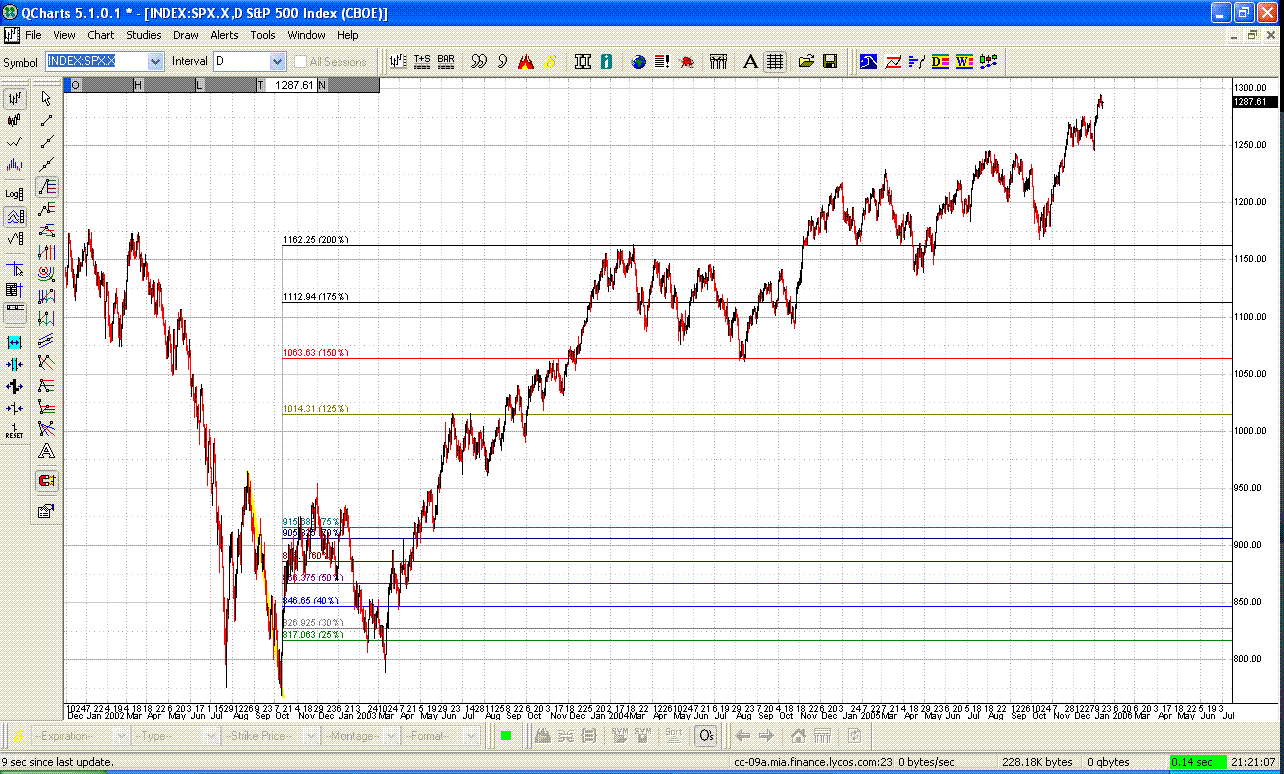This screenshot has height=774, width=1284.
Task: Click the 1162.25 (200%) Fibonacci level label
Action: [315, 240]
